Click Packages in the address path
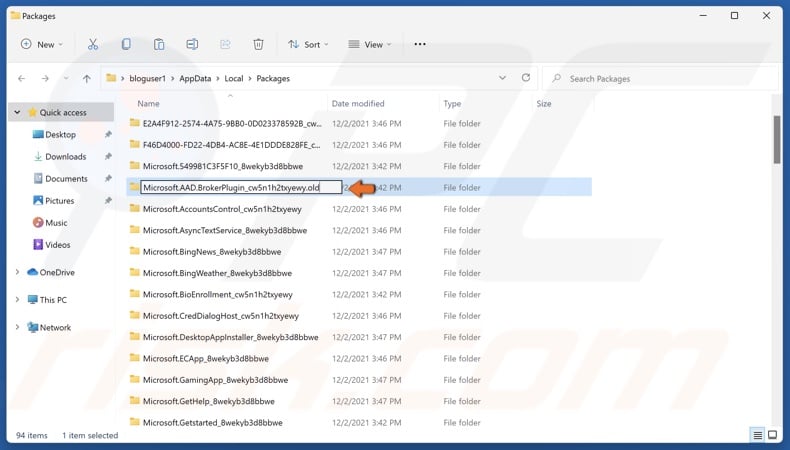790x450 pixels. [273, 79]
